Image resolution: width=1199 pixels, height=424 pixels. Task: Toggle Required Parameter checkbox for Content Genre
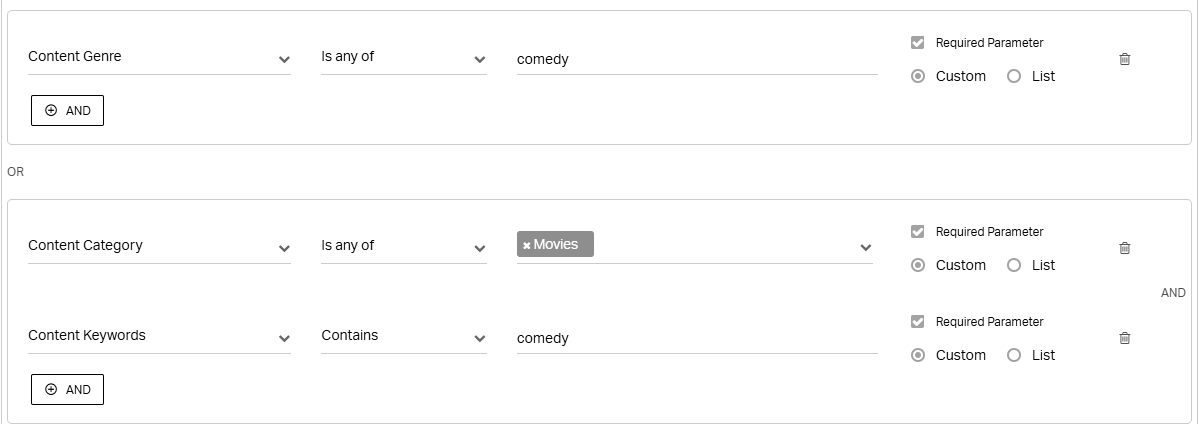[x=918, y=43]
